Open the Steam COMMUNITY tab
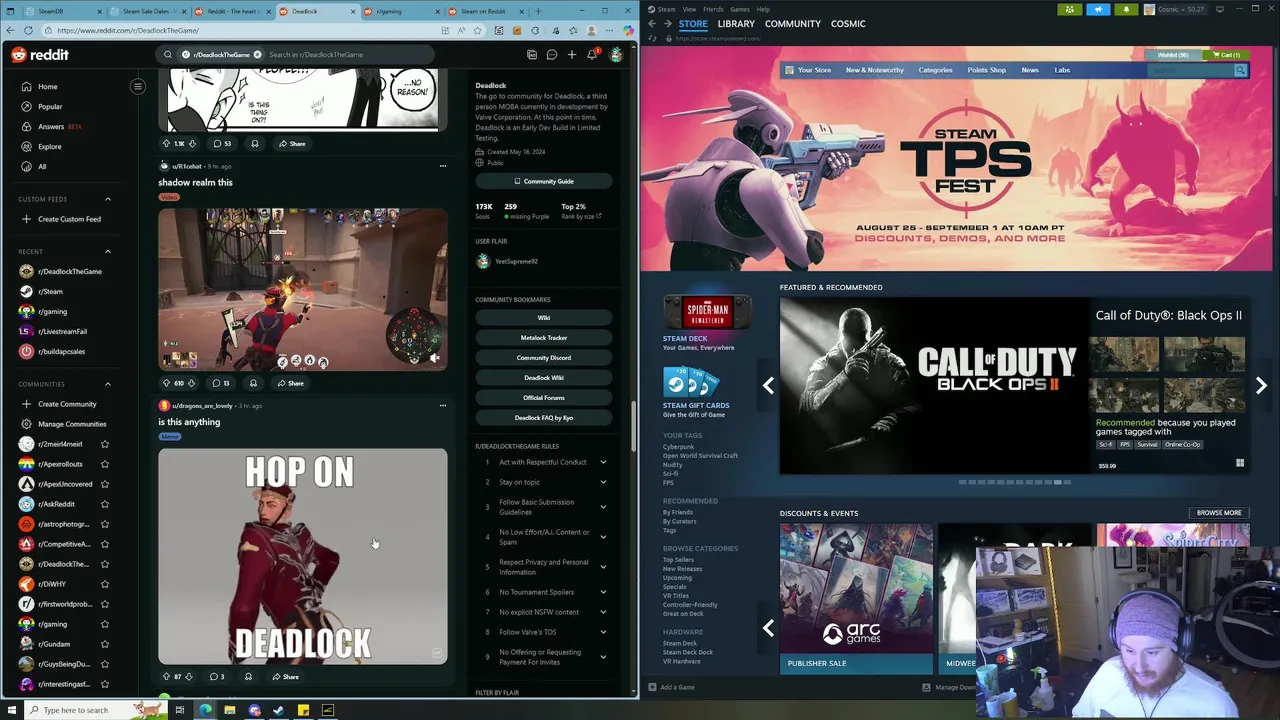 (x=793, y=24)
